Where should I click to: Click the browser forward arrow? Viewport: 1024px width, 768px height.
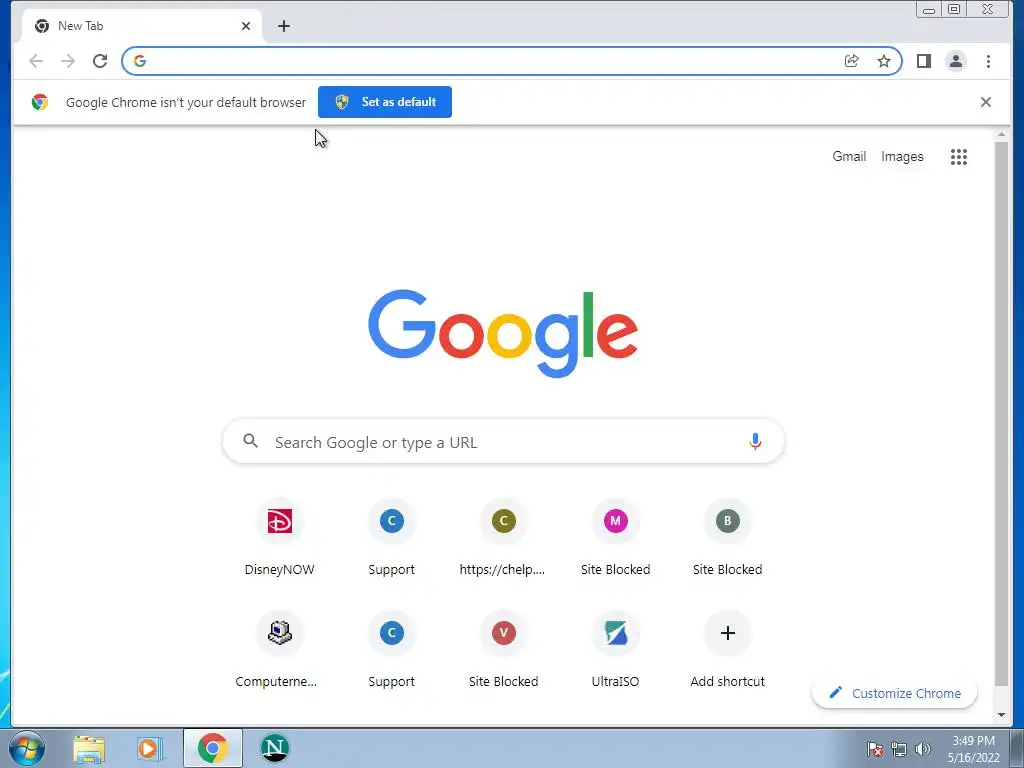[68, 61]
